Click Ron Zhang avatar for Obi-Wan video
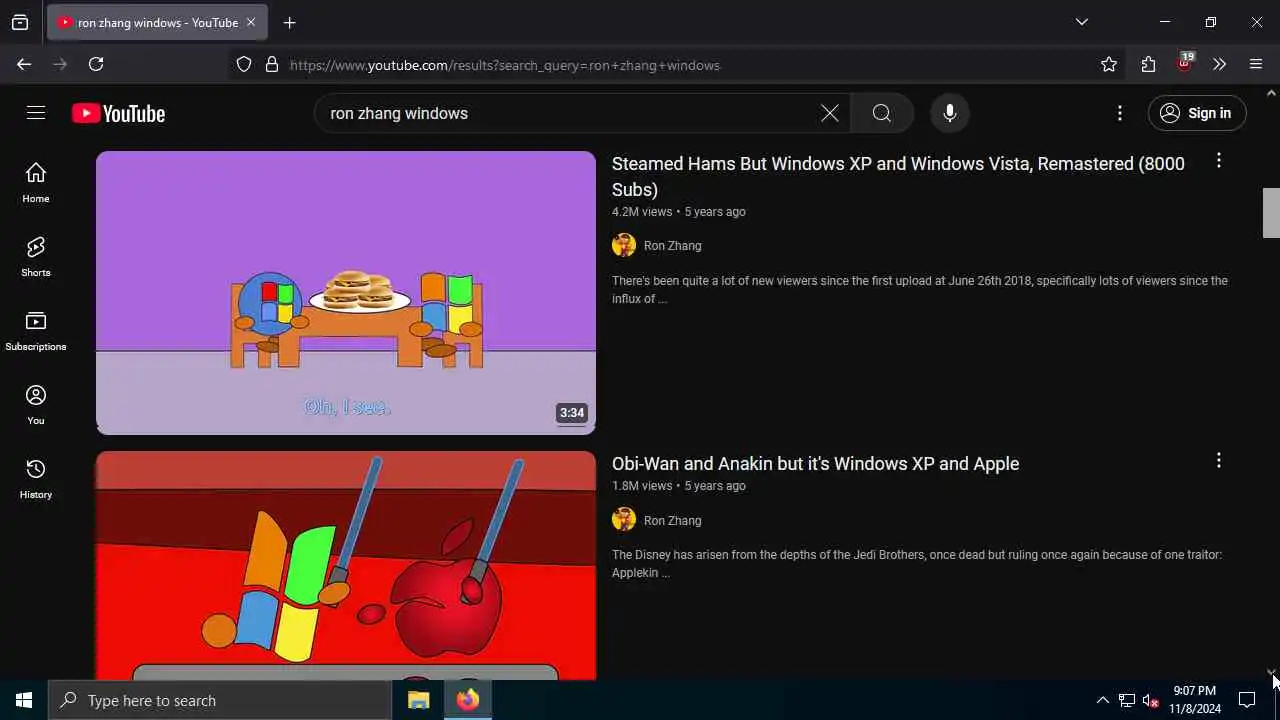This screenshot has width=1280, height=720. click(x=624, y=519)
